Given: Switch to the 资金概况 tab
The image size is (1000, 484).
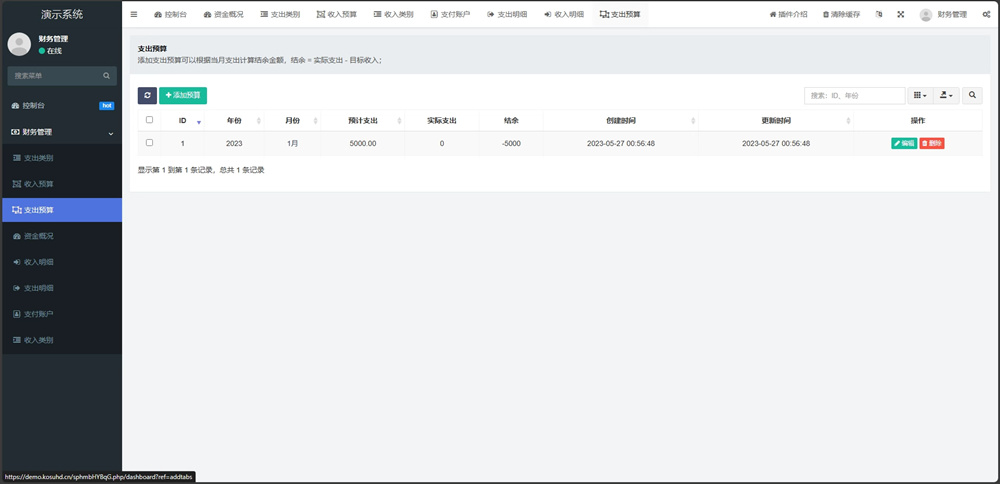Looking at the screenshot, I should click(224, 14).
